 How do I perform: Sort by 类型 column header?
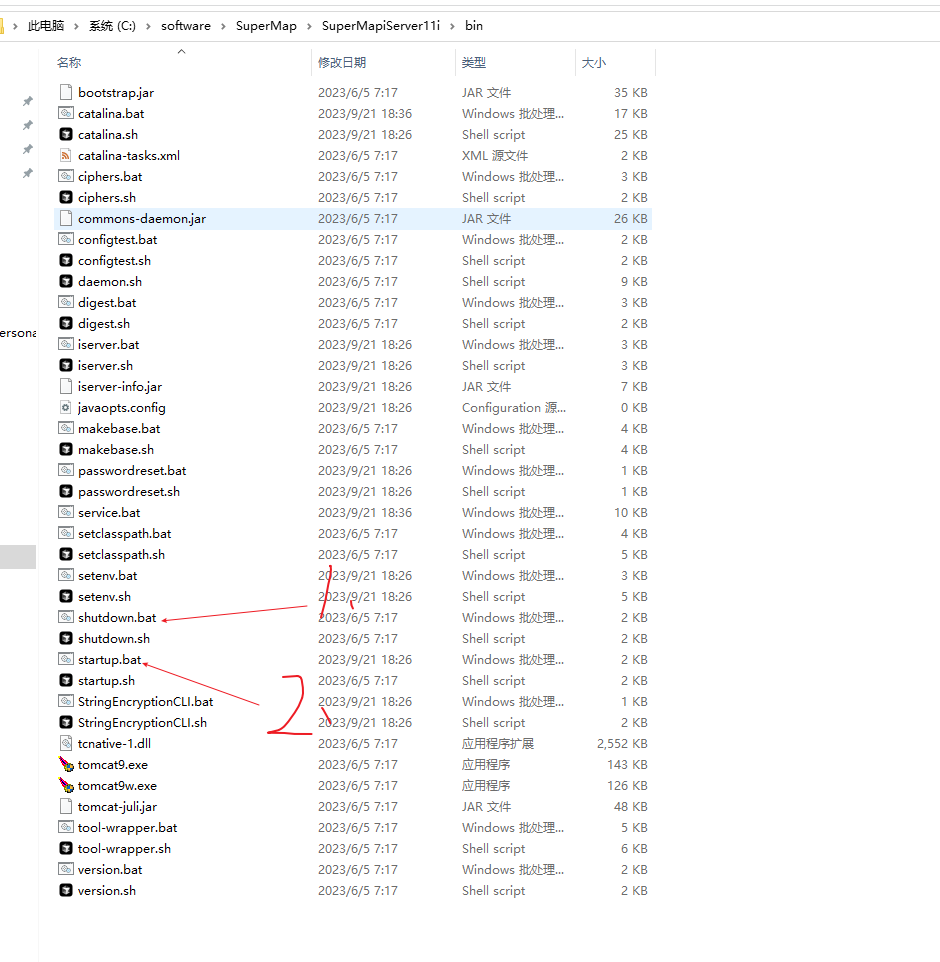point(474,63)
